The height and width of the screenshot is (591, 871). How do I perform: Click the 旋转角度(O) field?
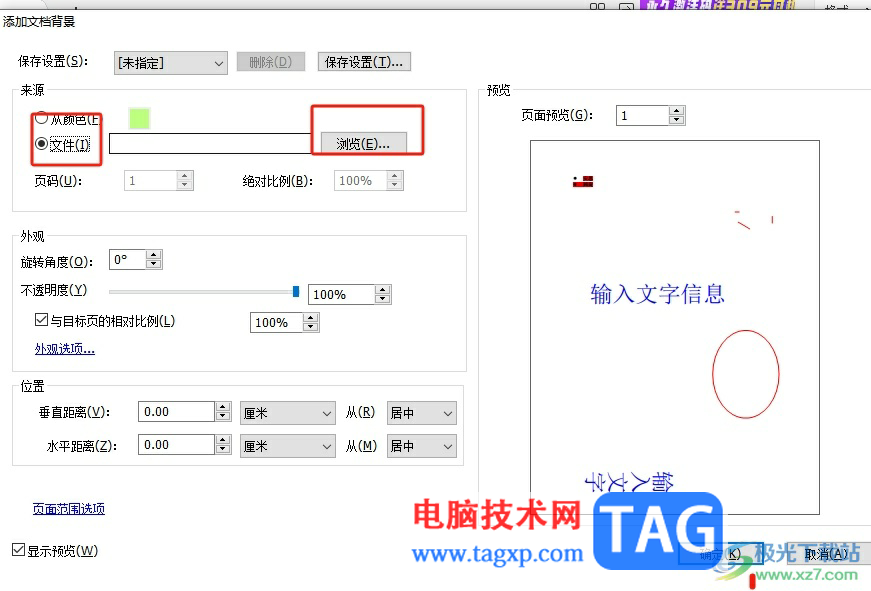click(x=127, y=259)
